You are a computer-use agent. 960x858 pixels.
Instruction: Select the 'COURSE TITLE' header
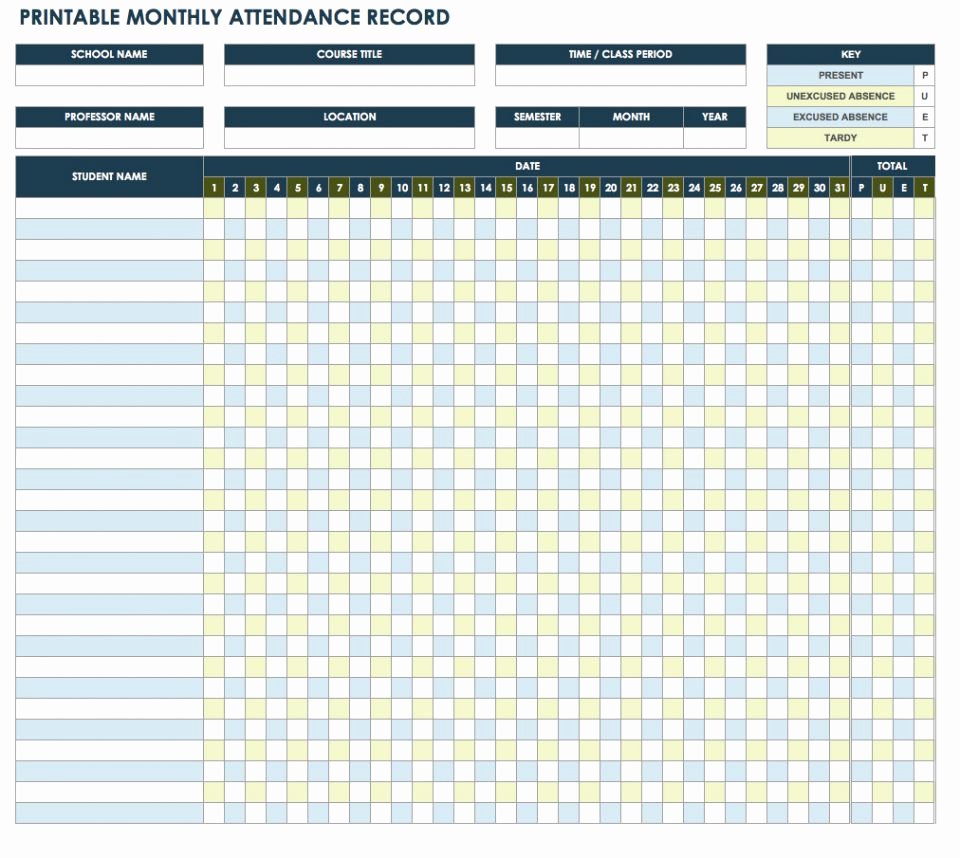349,55
